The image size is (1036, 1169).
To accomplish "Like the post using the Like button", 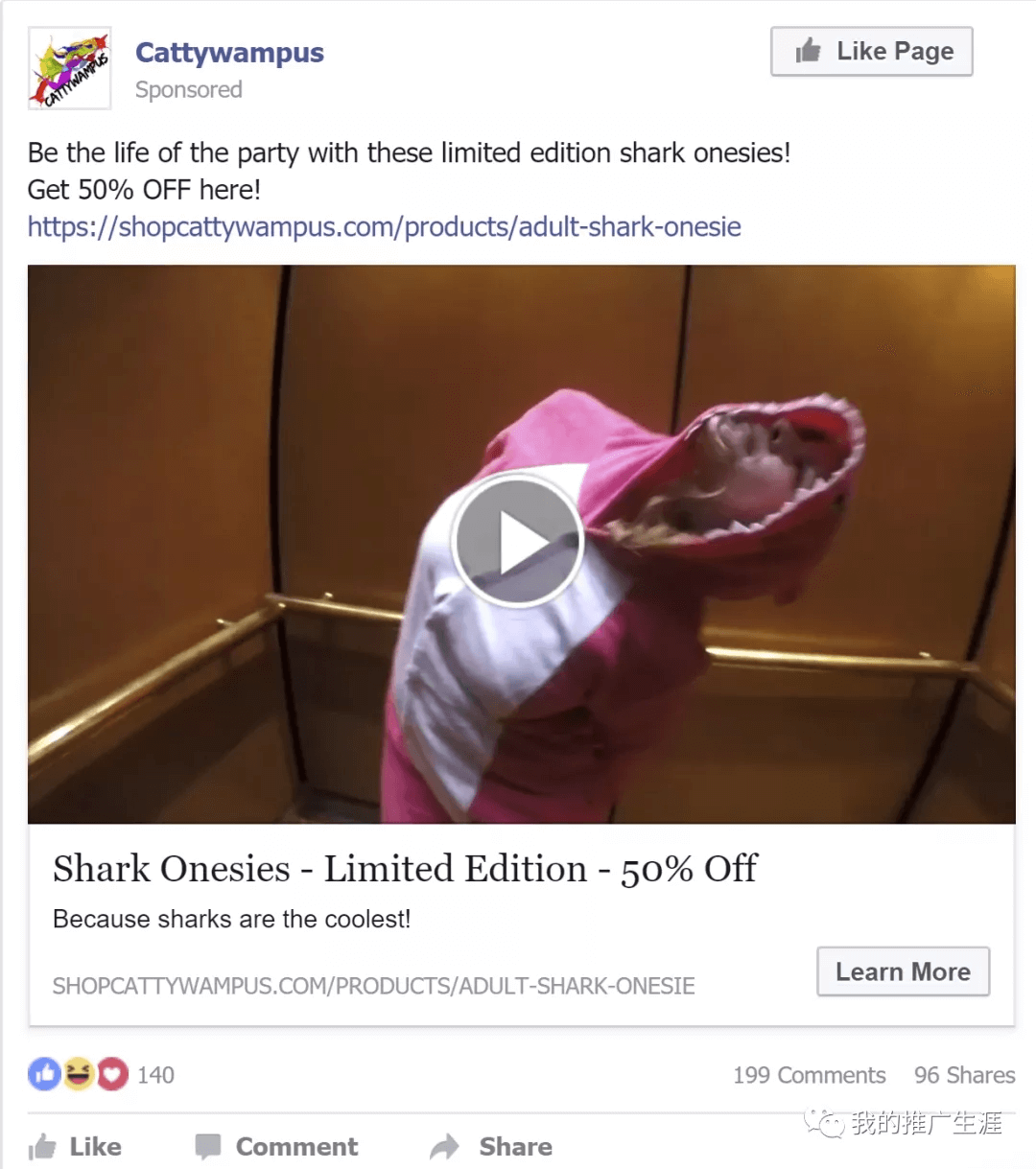I will tap(75, 1146).
